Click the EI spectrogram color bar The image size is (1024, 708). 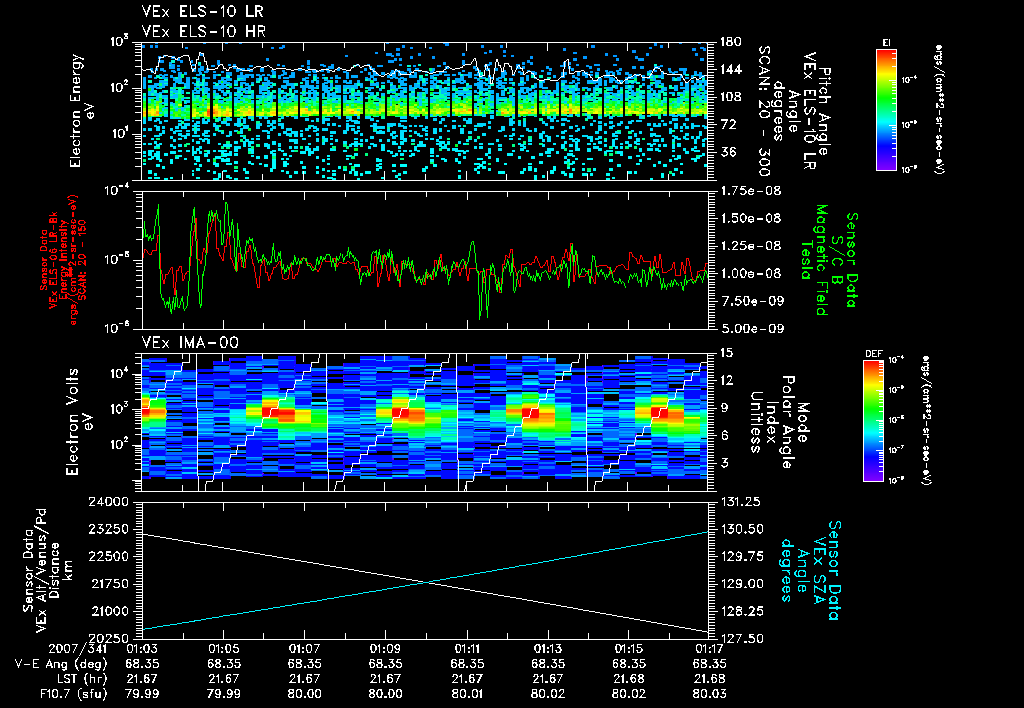[x=886, y=109]
